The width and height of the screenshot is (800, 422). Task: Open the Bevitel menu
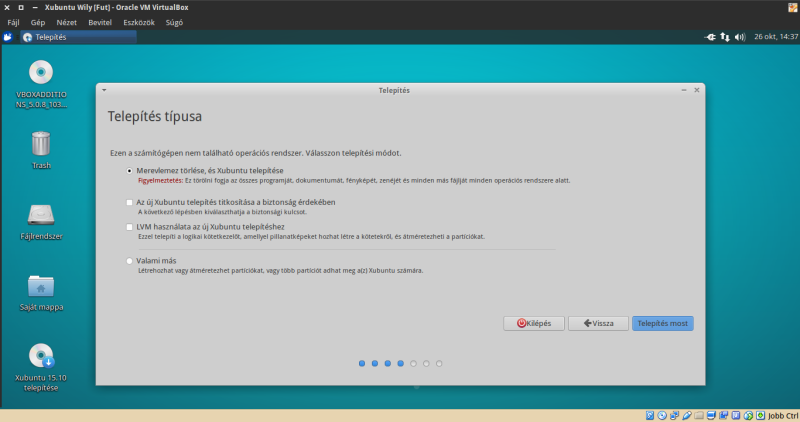[100, 22]
